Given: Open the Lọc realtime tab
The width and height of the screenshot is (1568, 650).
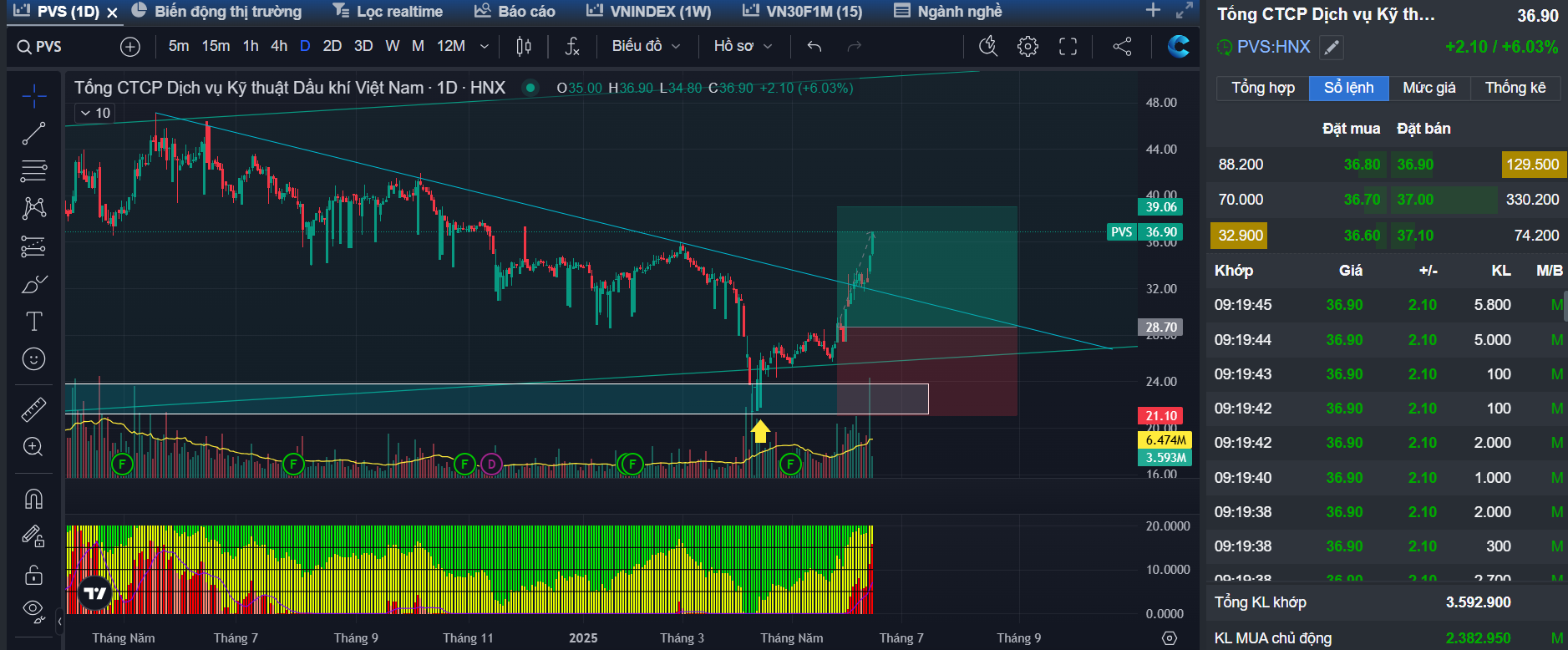Looking at the screenshot, I should pyautogui.click(x=388, y=12).
